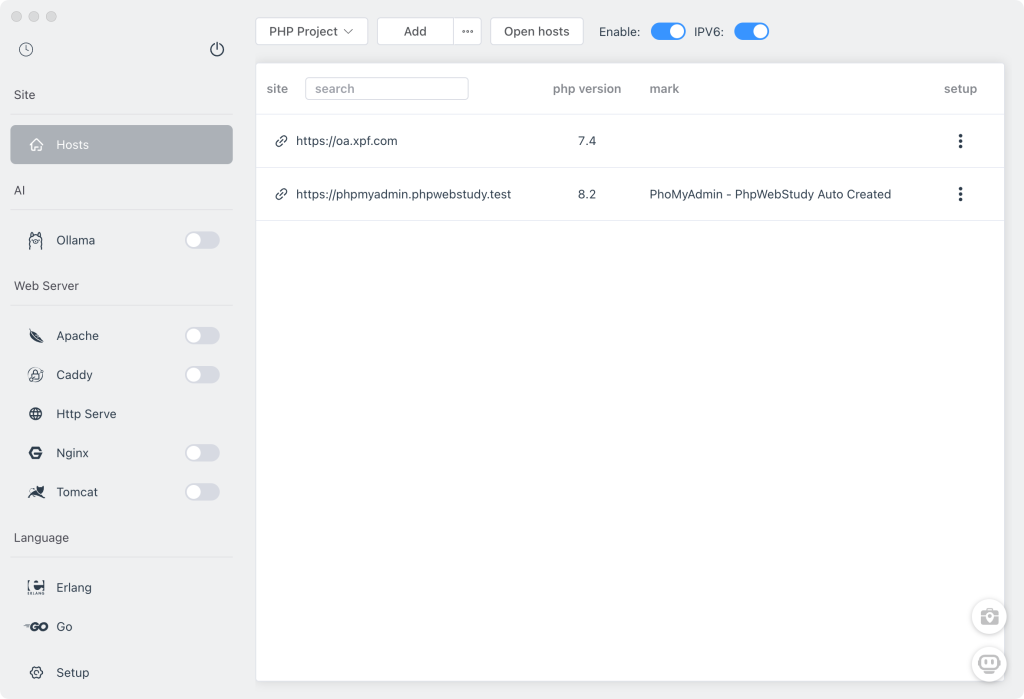Expand the PHP Project dropdown

point(311,31)
